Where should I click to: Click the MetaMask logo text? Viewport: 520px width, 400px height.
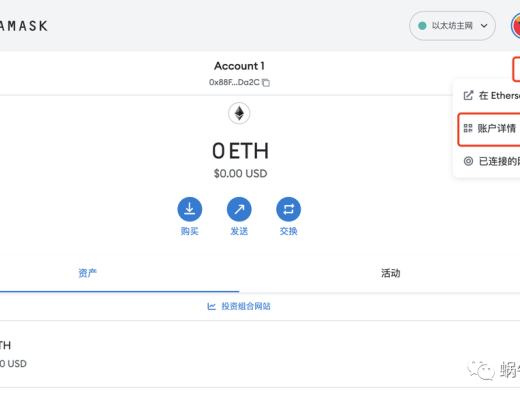(23, 26)
